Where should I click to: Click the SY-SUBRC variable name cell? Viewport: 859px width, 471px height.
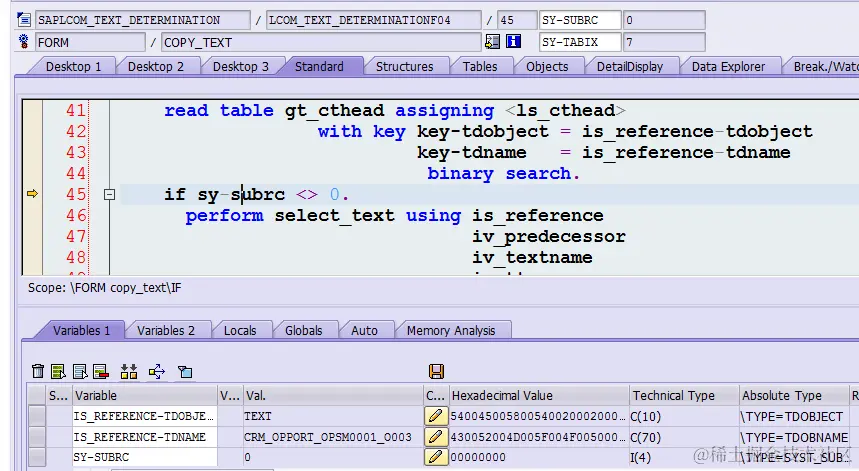(x=145, y=457)
